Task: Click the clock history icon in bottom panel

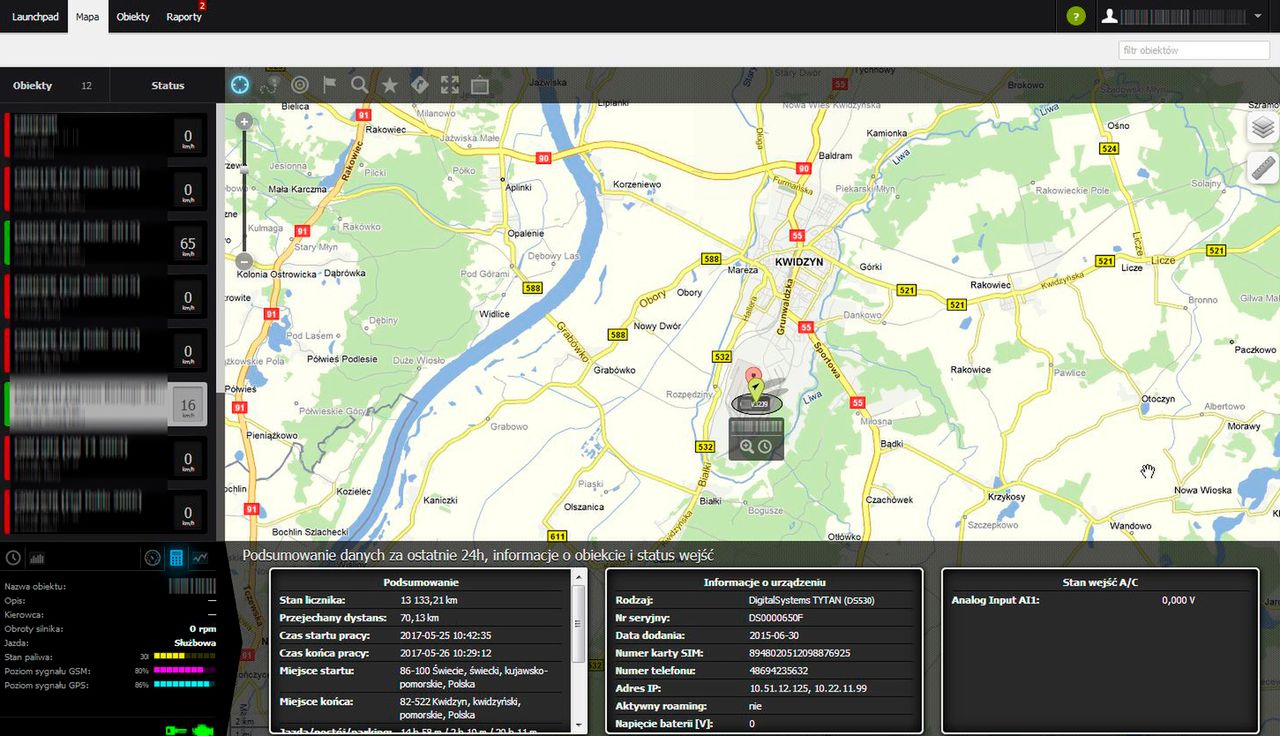Action: click(14, 558)
